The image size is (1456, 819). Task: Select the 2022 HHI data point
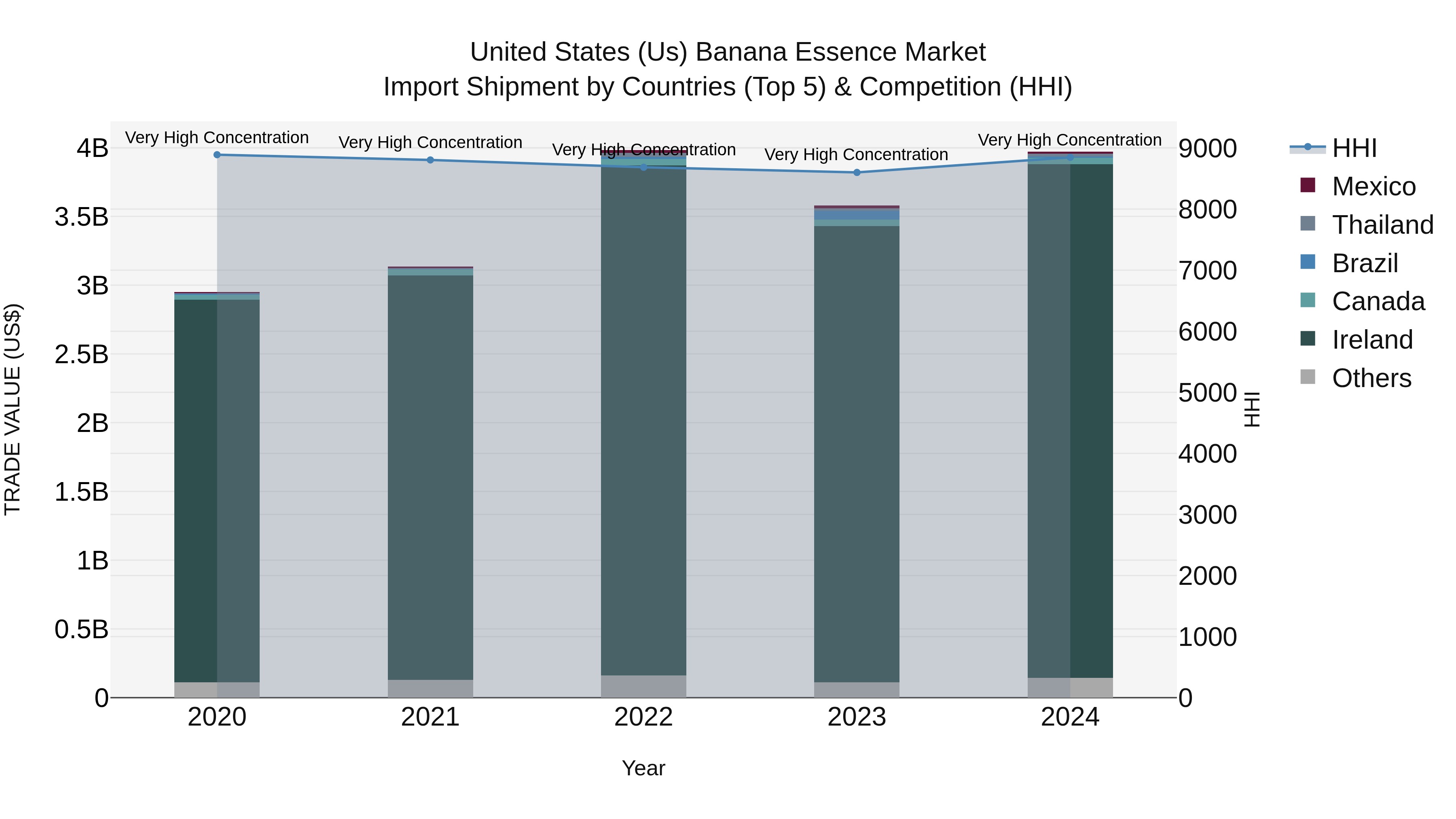point(643,167)
